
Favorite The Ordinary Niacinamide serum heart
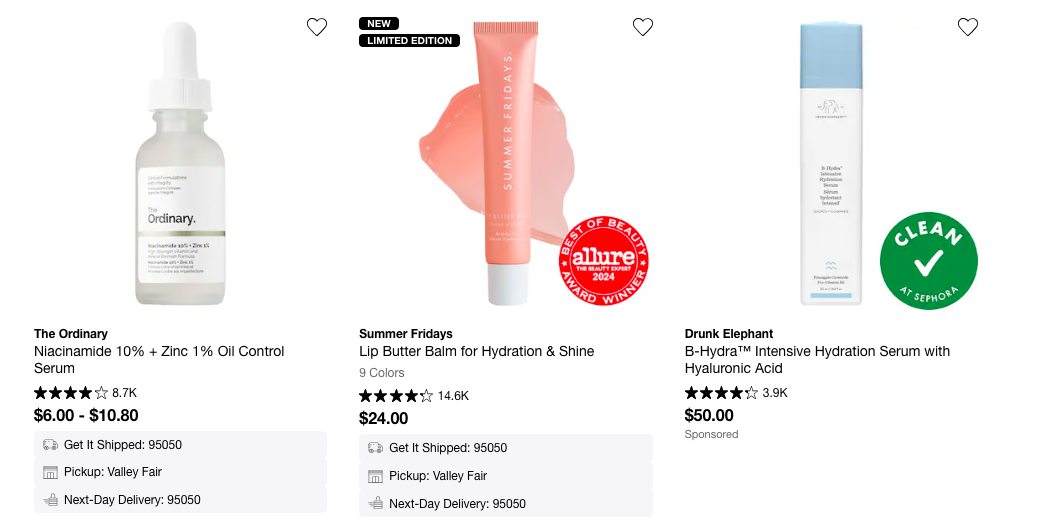point(317,27)
